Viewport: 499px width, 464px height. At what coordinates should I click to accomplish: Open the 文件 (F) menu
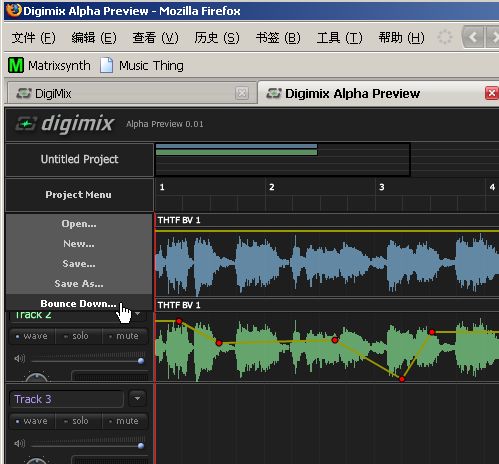33,38
